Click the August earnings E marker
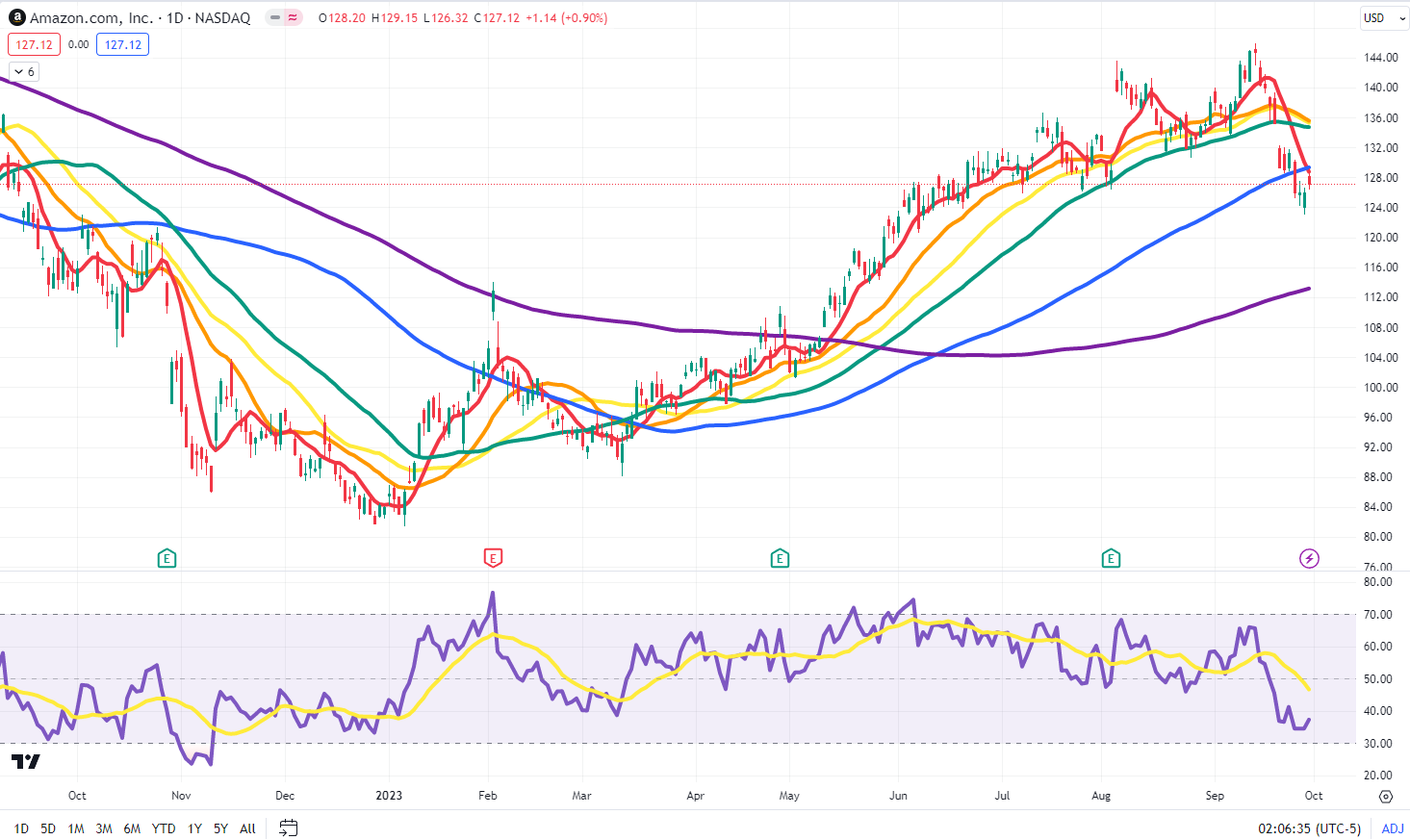Image resolution: width=1410 pixels, height=840 pixels. point(1111,558)
